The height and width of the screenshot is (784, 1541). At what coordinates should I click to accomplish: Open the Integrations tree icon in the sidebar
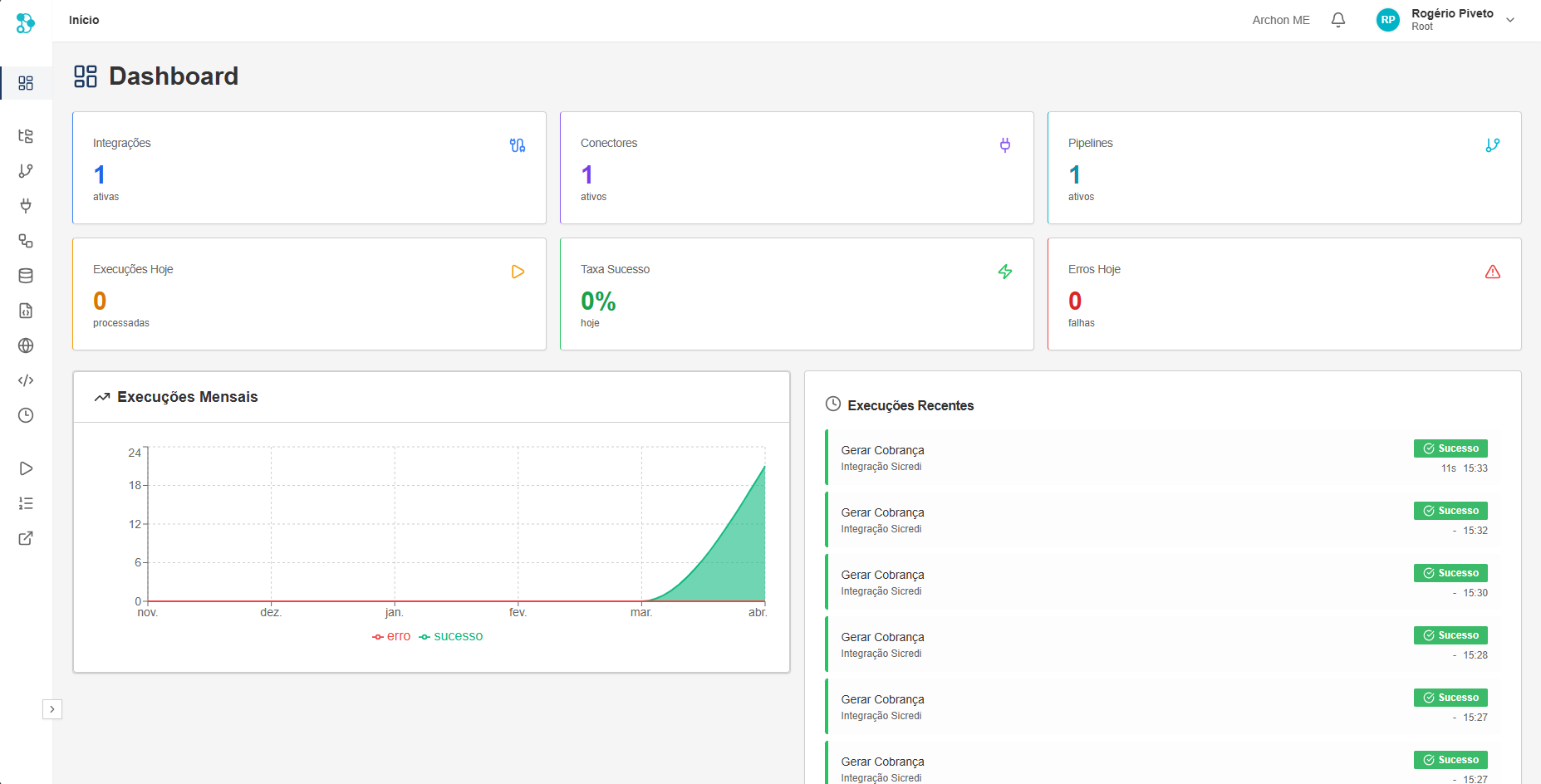[x=26, y=135]
